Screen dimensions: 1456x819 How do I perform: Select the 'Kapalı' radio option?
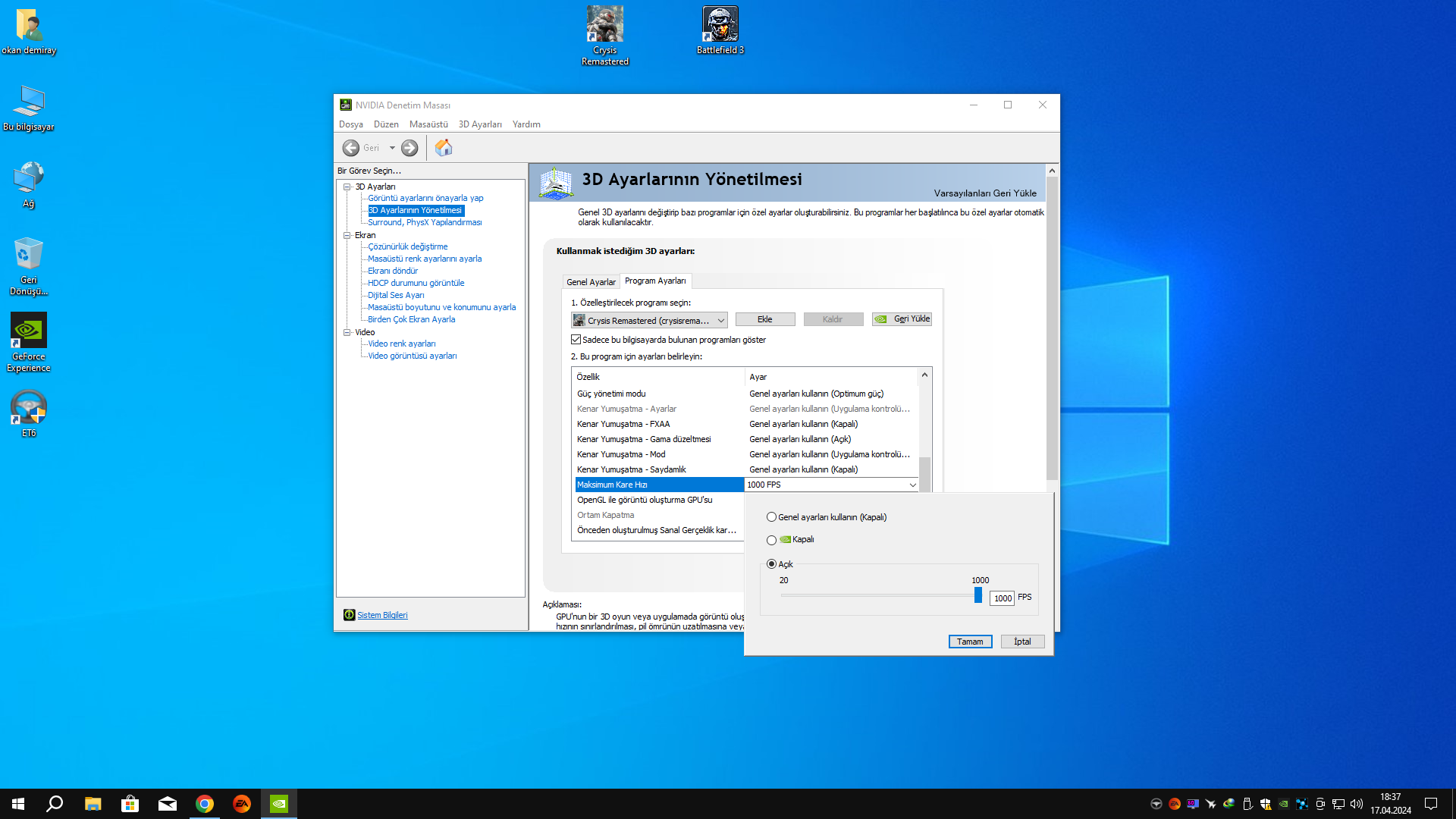click(x=771, y=540)
